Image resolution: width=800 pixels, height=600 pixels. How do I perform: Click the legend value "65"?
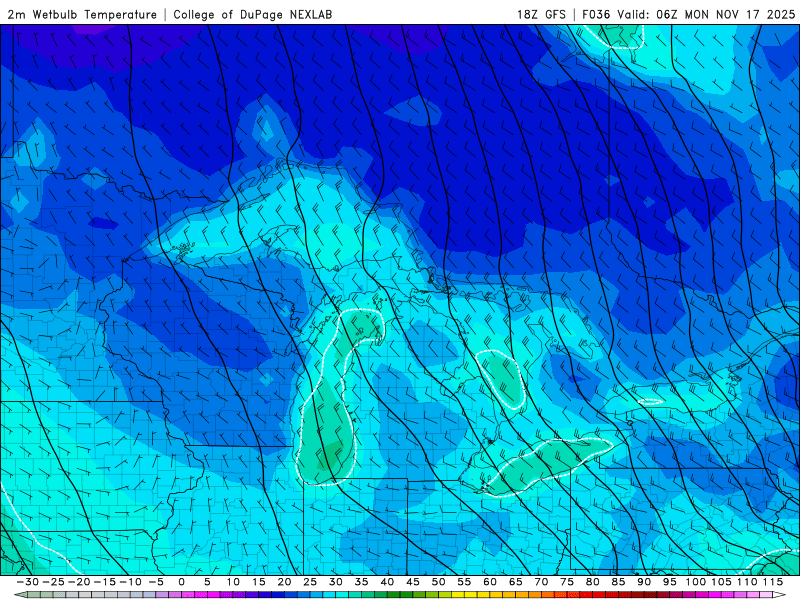(515, 582)
